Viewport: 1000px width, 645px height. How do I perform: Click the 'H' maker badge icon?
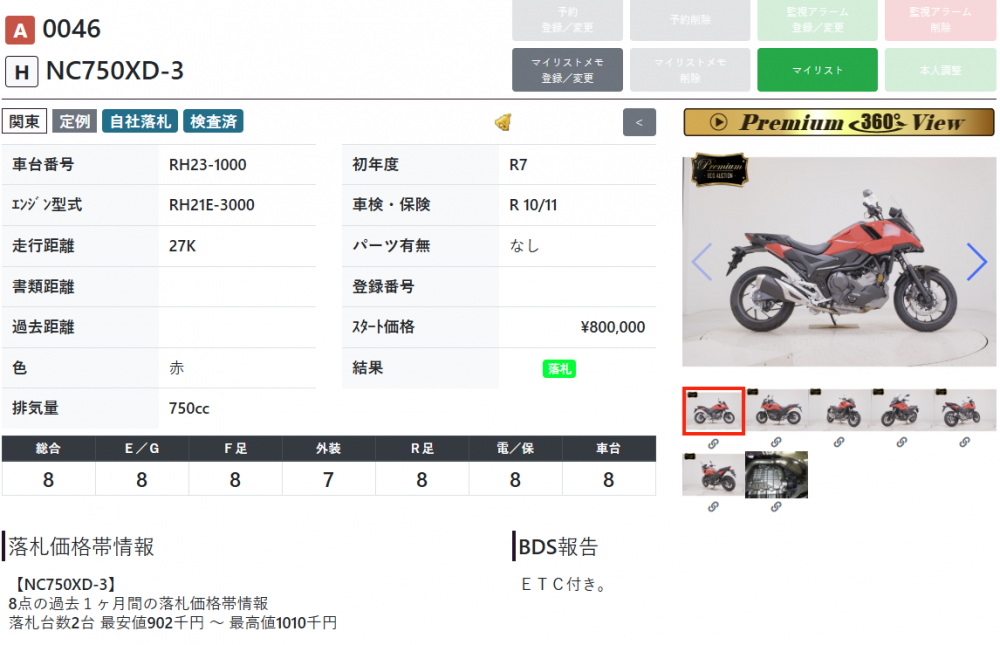pyautogui.click(x=21, y=72)
